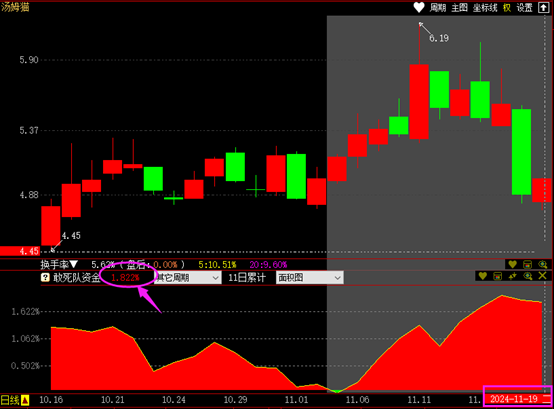Click the 5.37 price axis label

(x=29, y=130)
